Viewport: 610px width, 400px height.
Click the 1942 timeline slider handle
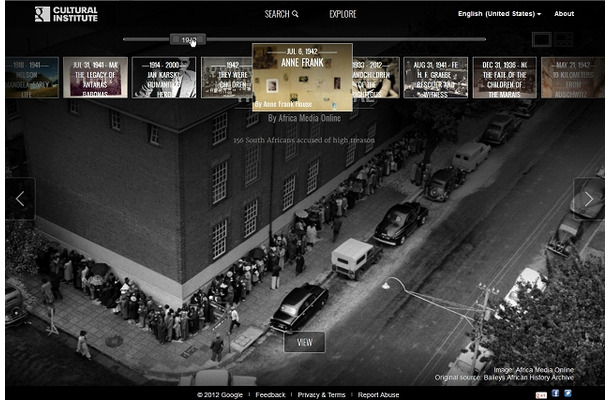click(187, 40)
